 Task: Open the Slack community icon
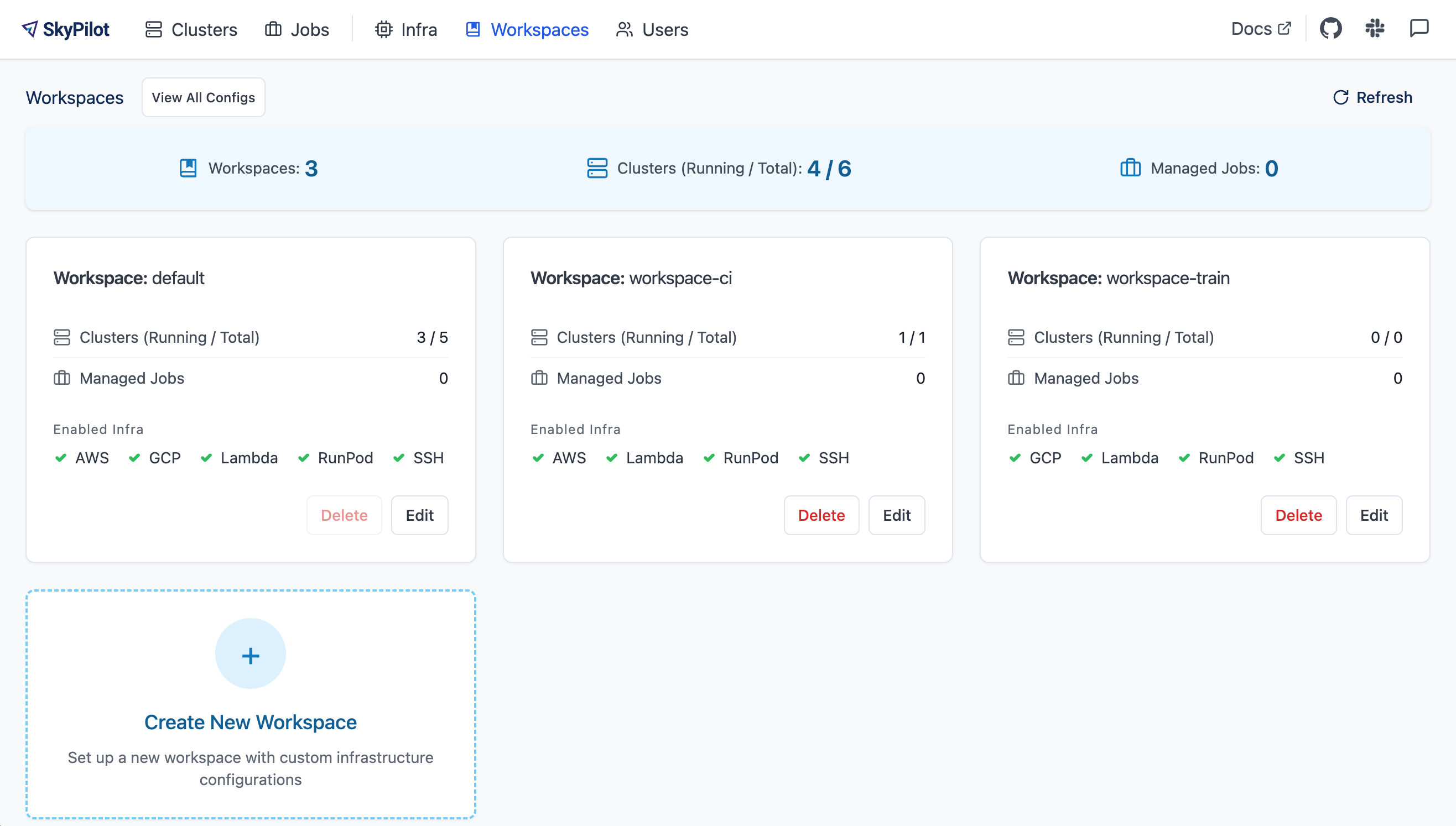point(1375,28)
